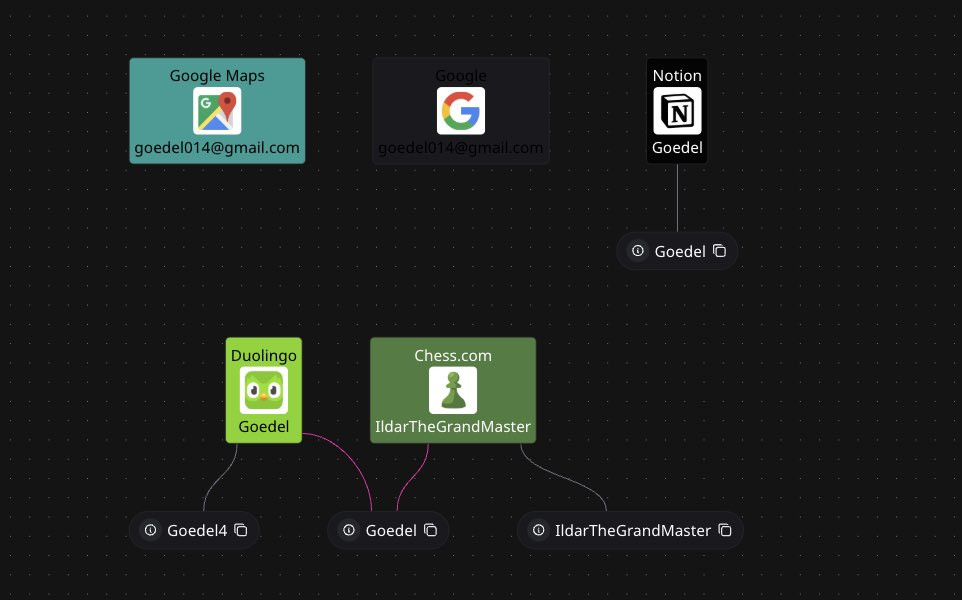962x600 pixels.
Task: Open info on Goedel pill under Notion
Action: click(638, 251)
